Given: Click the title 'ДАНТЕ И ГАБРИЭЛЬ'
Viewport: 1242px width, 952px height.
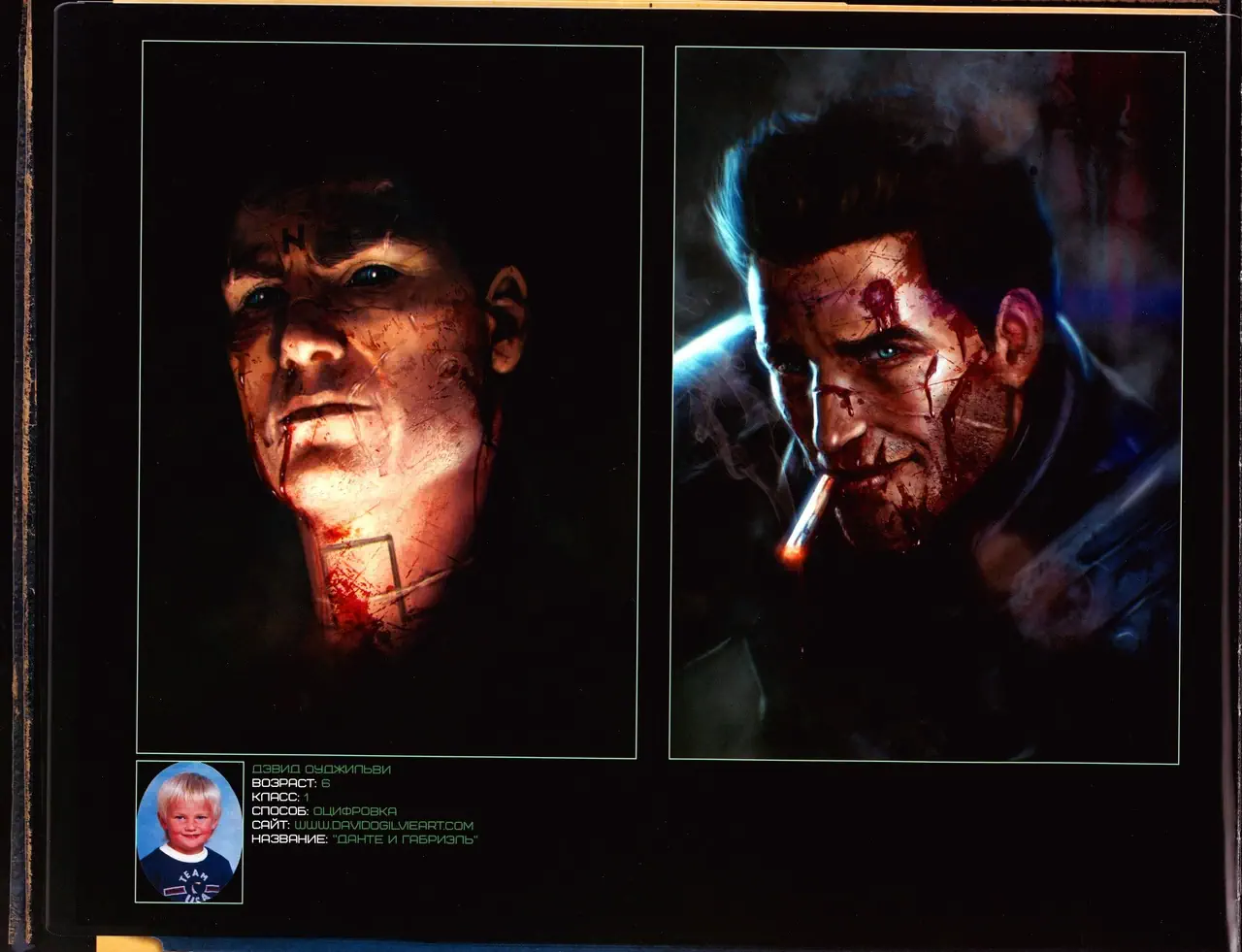Looking at the screenshot, I should coord(405,838).
